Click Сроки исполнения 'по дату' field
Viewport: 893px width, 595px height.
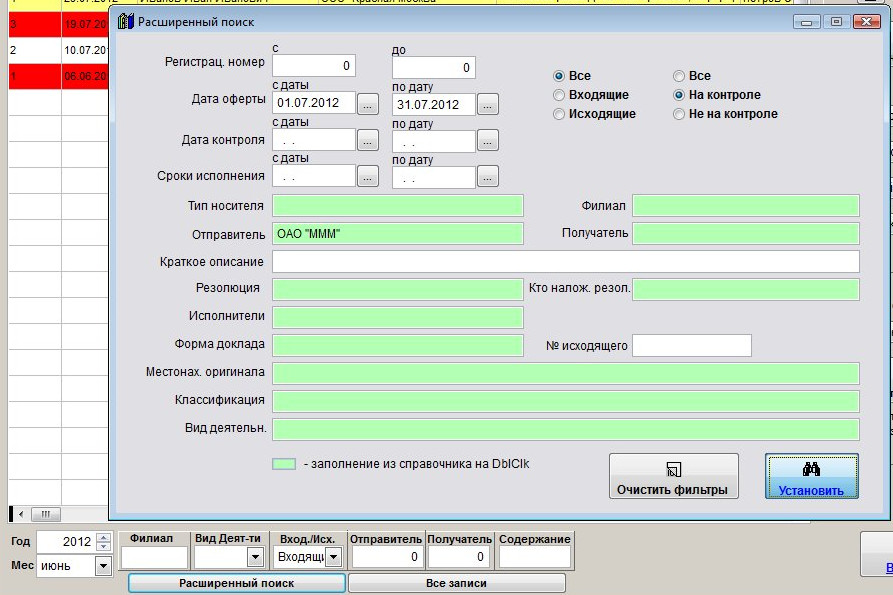(433, 178)
